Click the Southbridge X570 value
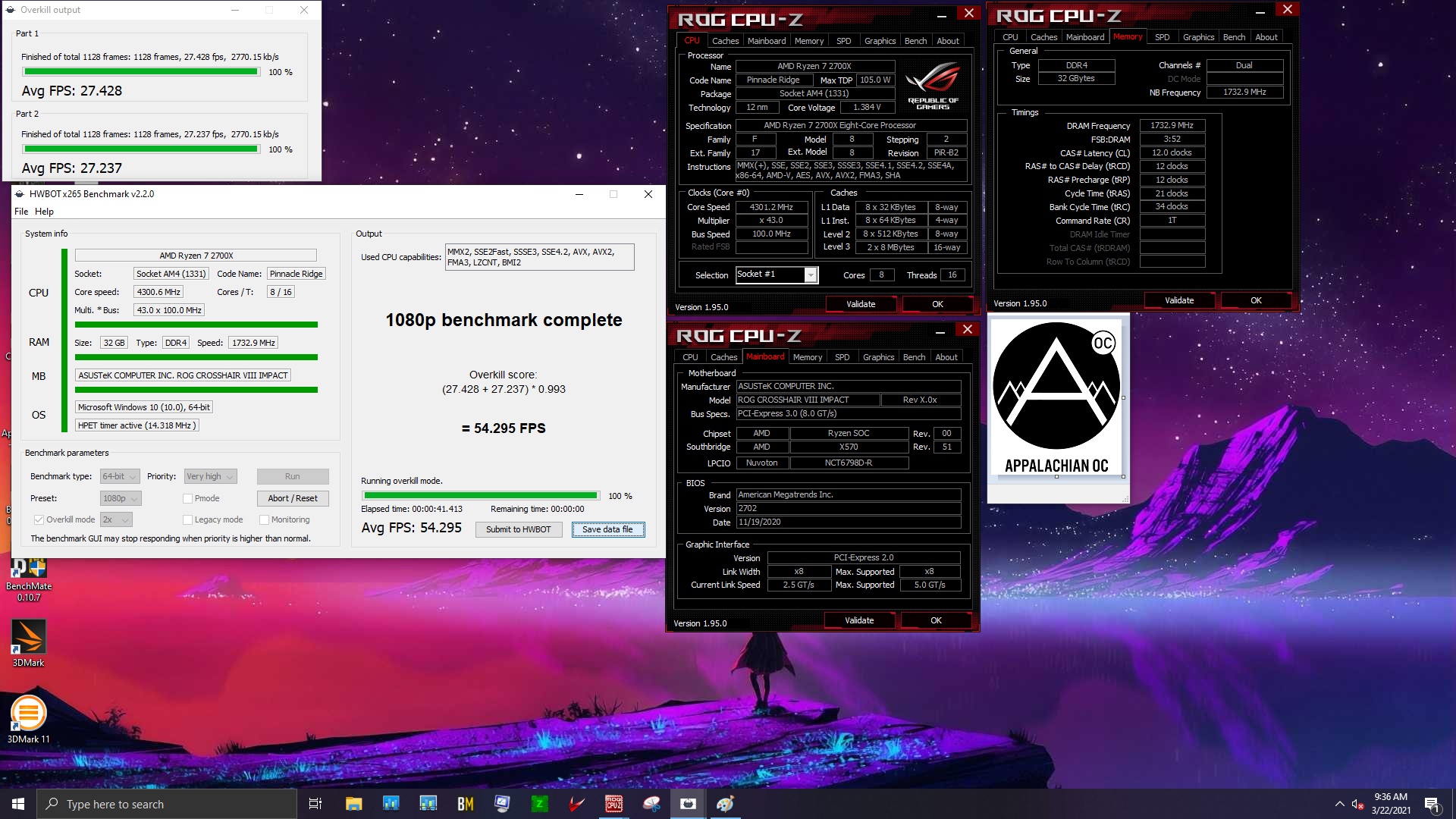The height and width of the screenshot is (819, 1456). tap(849, 447)
